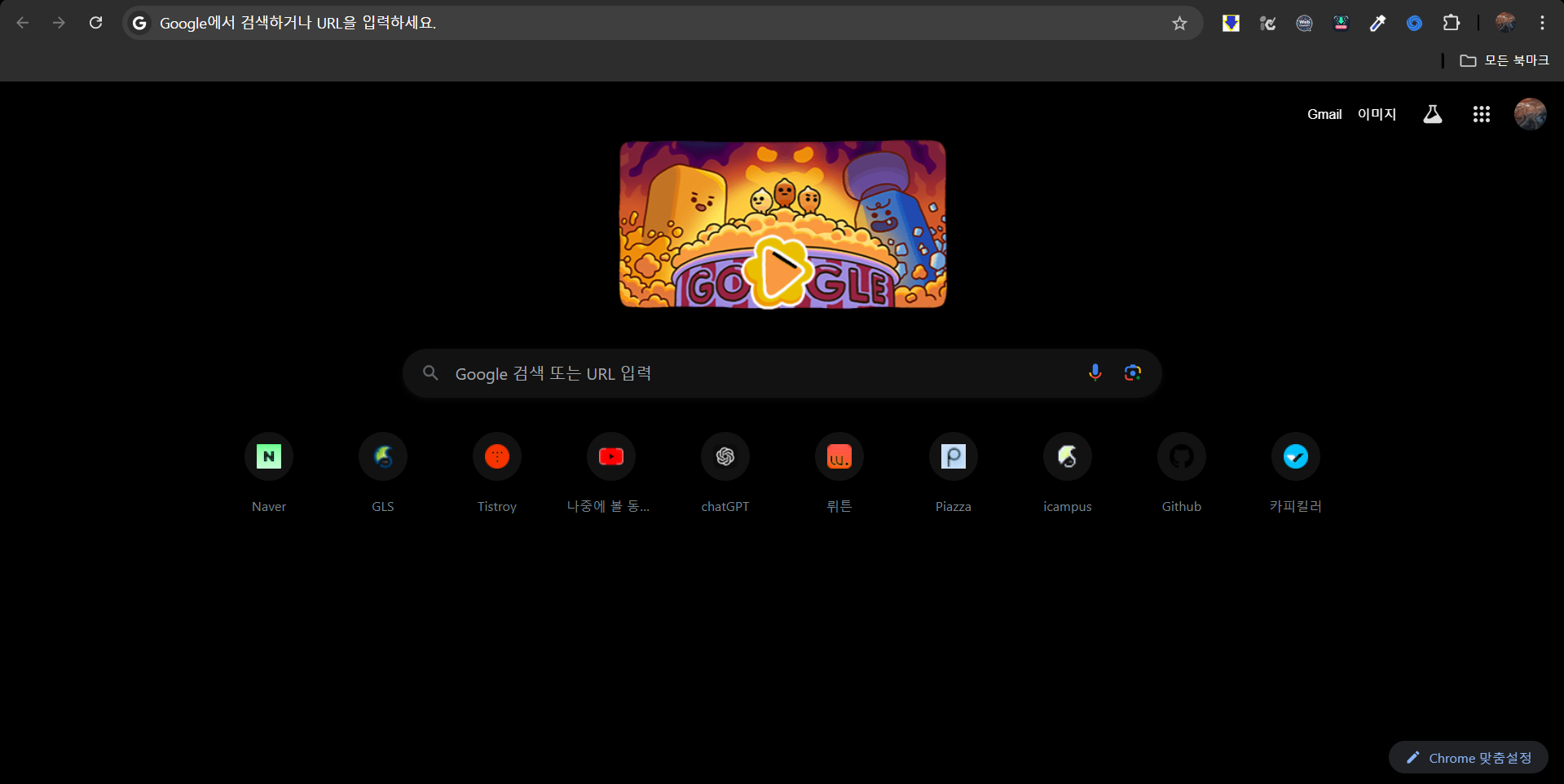The height and width of the screenshot is (784, 1564).
Task: Open Chrome's three-dot menu
Action: pos(1542,23)
